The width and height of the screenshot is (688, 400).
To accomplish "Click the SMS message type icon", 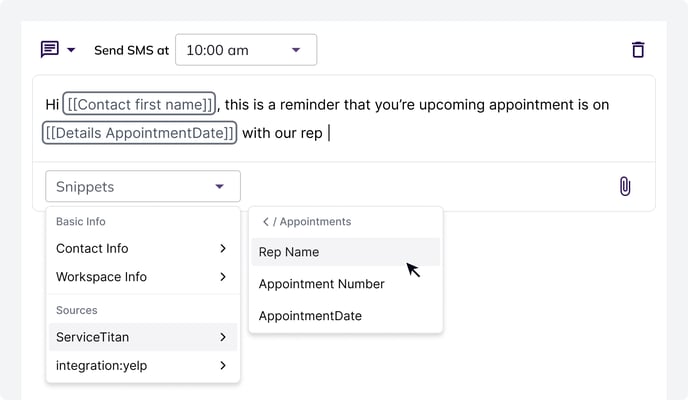I will tap(49, 49).
